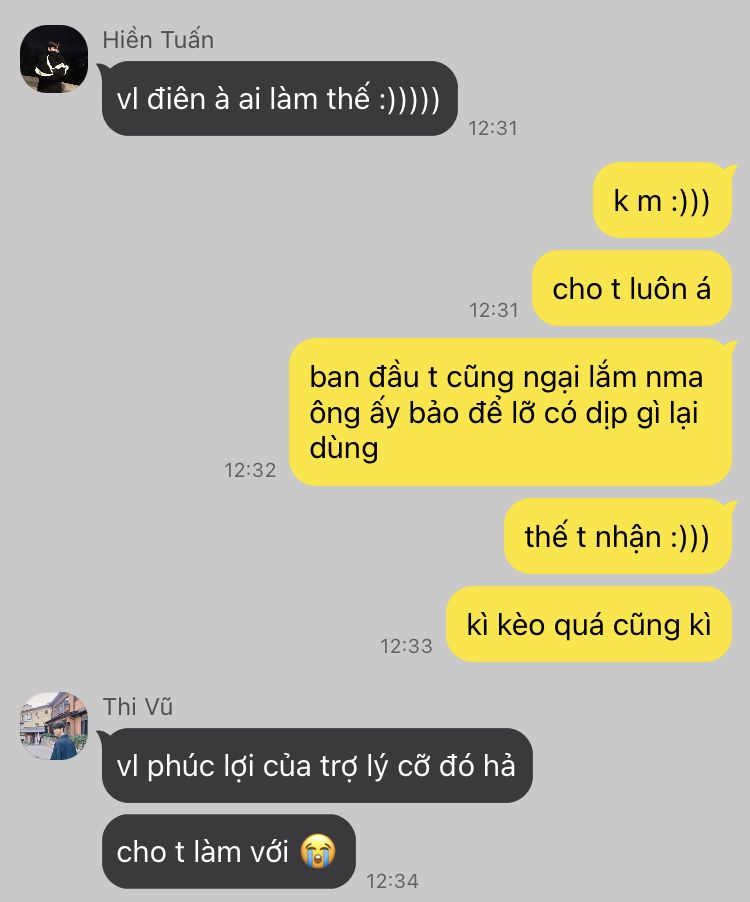
Task: Click the 12:31 timestamp beside 'cho t luôn á'
Action: 494,311
